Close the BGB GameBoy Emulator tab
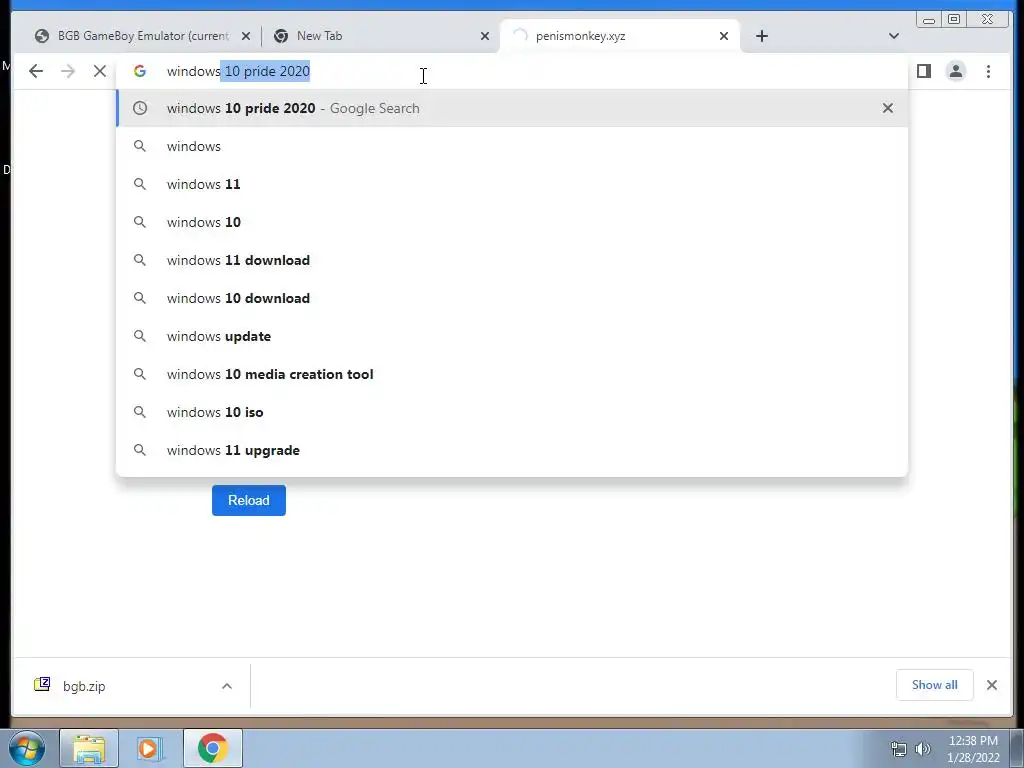This screenshot has height=768, width=1024. (x=246, y=36)
